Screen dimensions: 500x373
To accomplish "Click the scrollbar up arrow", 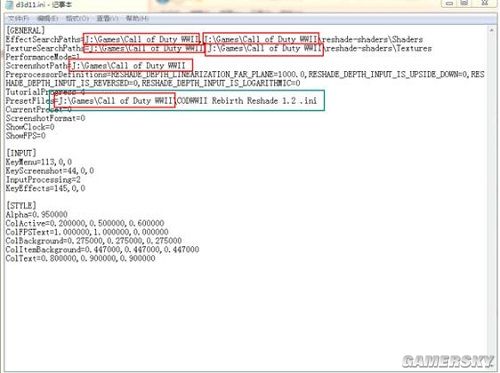I will click(x=491, y=30).
